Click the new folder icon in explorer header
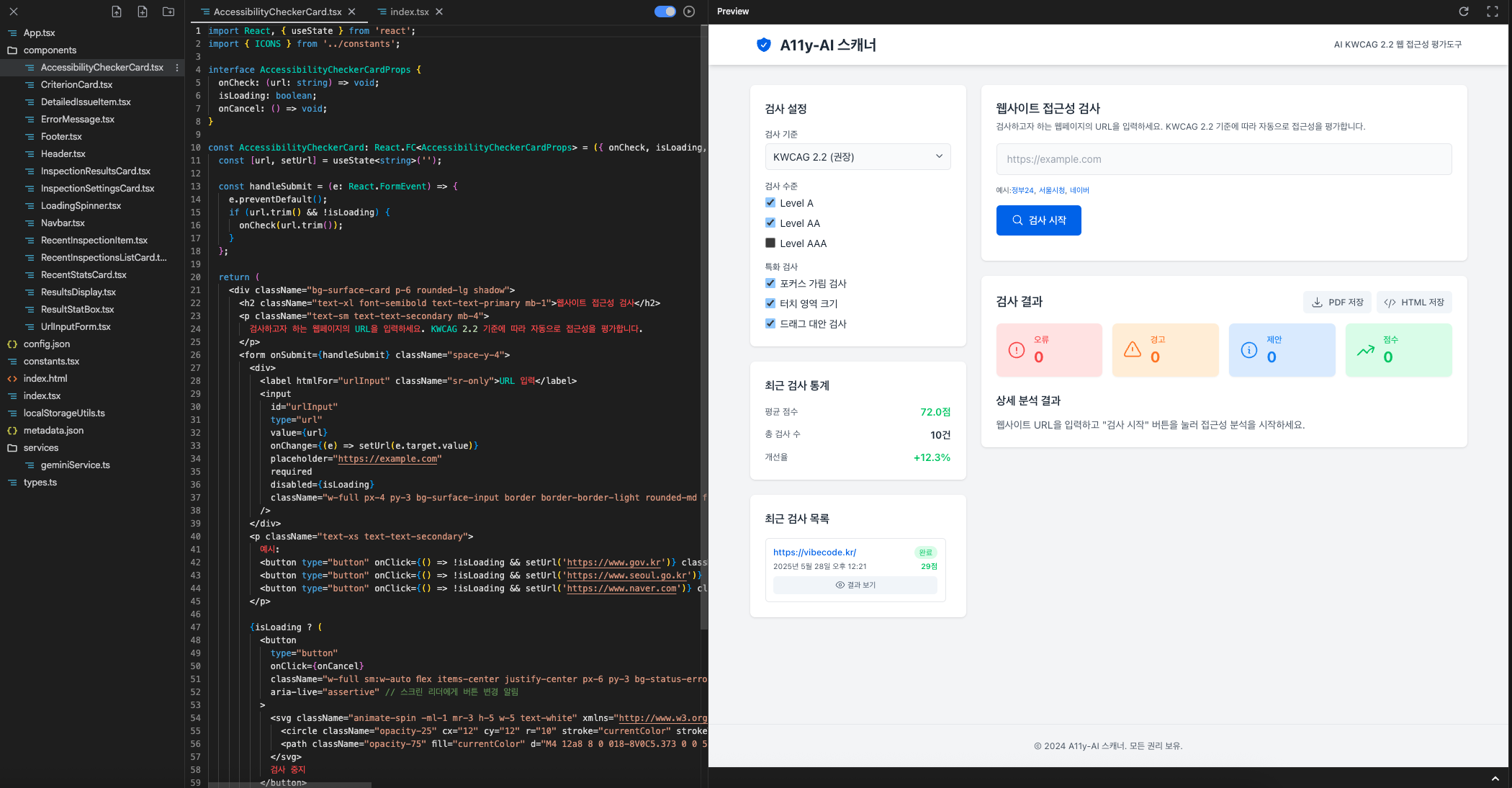The height and width of the screenshot is (788, 1512). click(168, 12)
